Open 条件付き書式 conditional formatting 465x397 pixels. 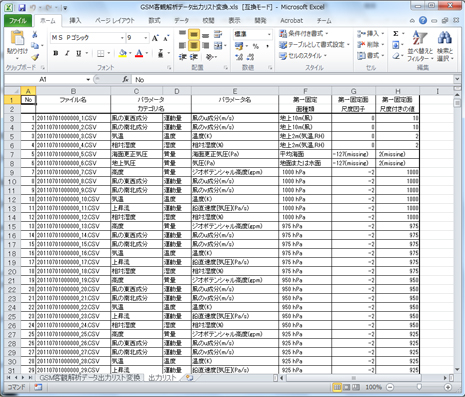(304, 33)
